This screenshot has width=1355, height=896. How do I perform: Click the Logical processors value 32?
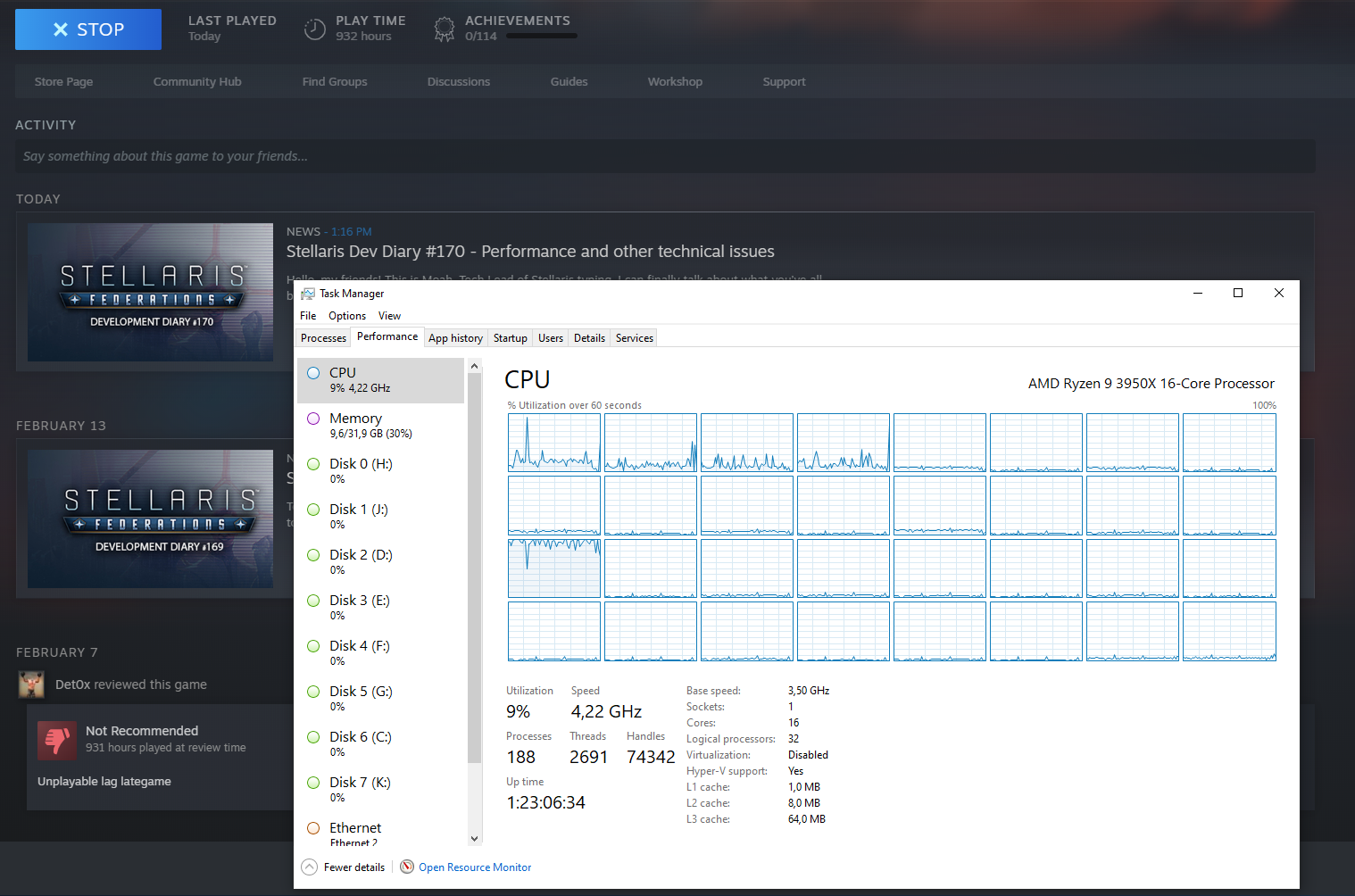pyautogui.click(x=794, y=739)
